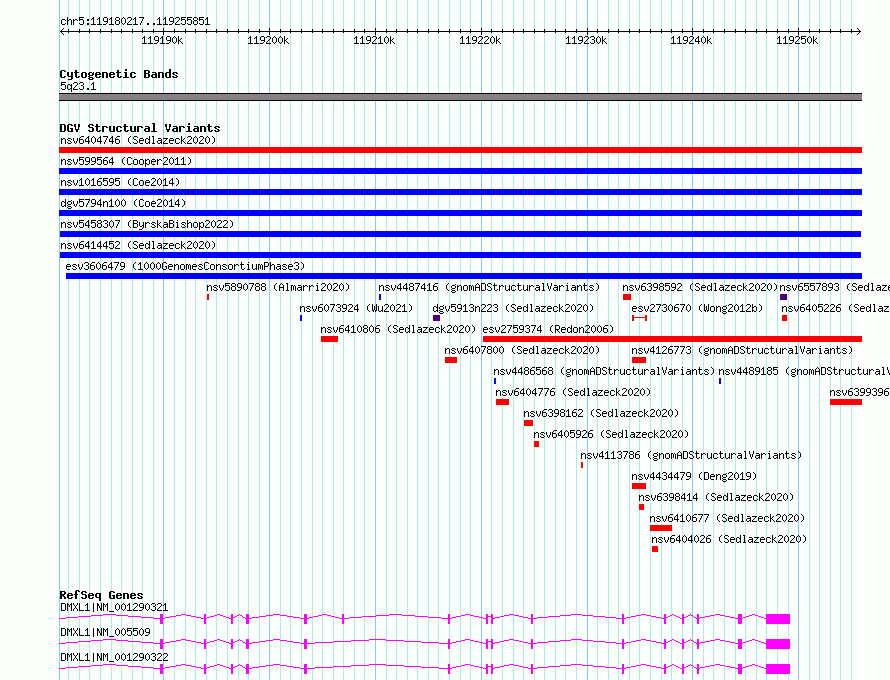The image size is (890, 680).
Task: Click the blue nsv4489185 variant marker
Action: [720, 381]
